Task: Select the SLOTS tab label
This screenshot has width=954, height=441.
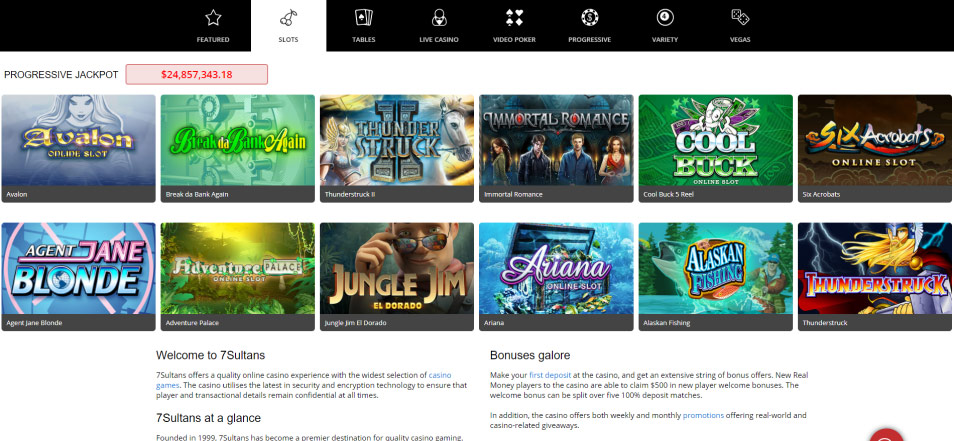Action: [288, 40]
